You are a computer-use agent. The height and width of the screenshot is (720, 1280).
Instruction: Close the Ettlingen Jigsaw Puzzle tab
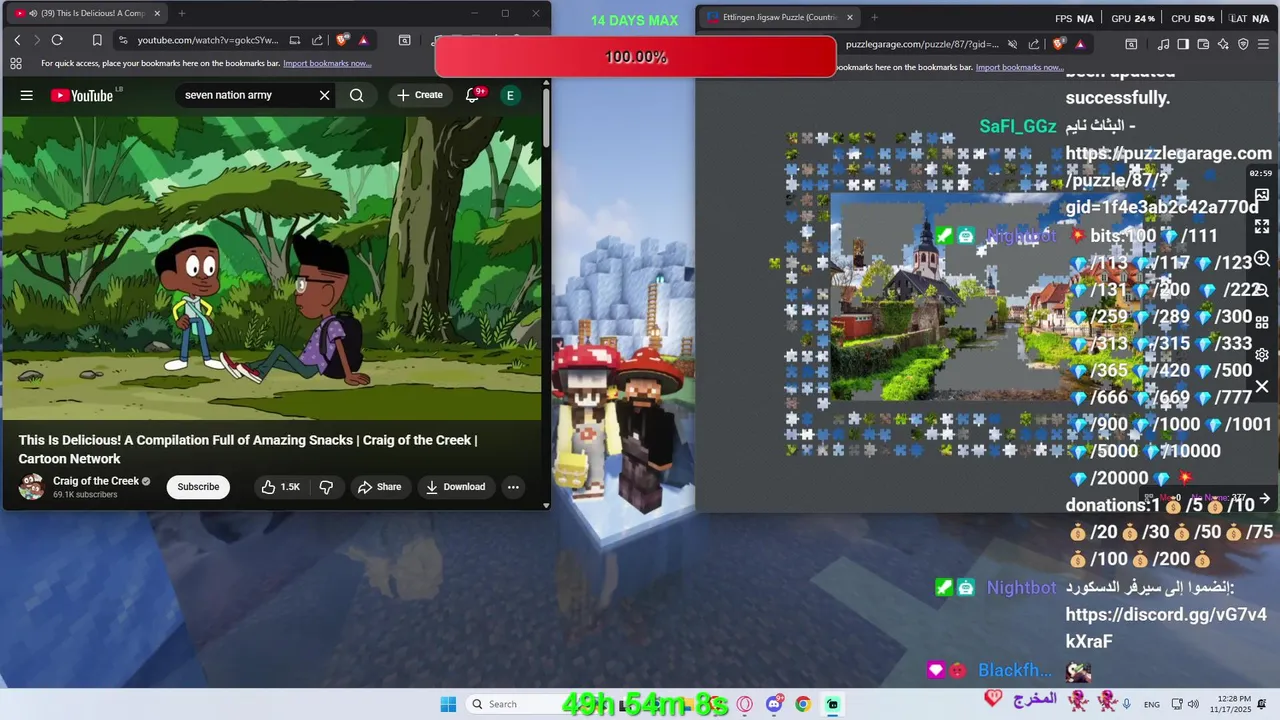(850, 17)
